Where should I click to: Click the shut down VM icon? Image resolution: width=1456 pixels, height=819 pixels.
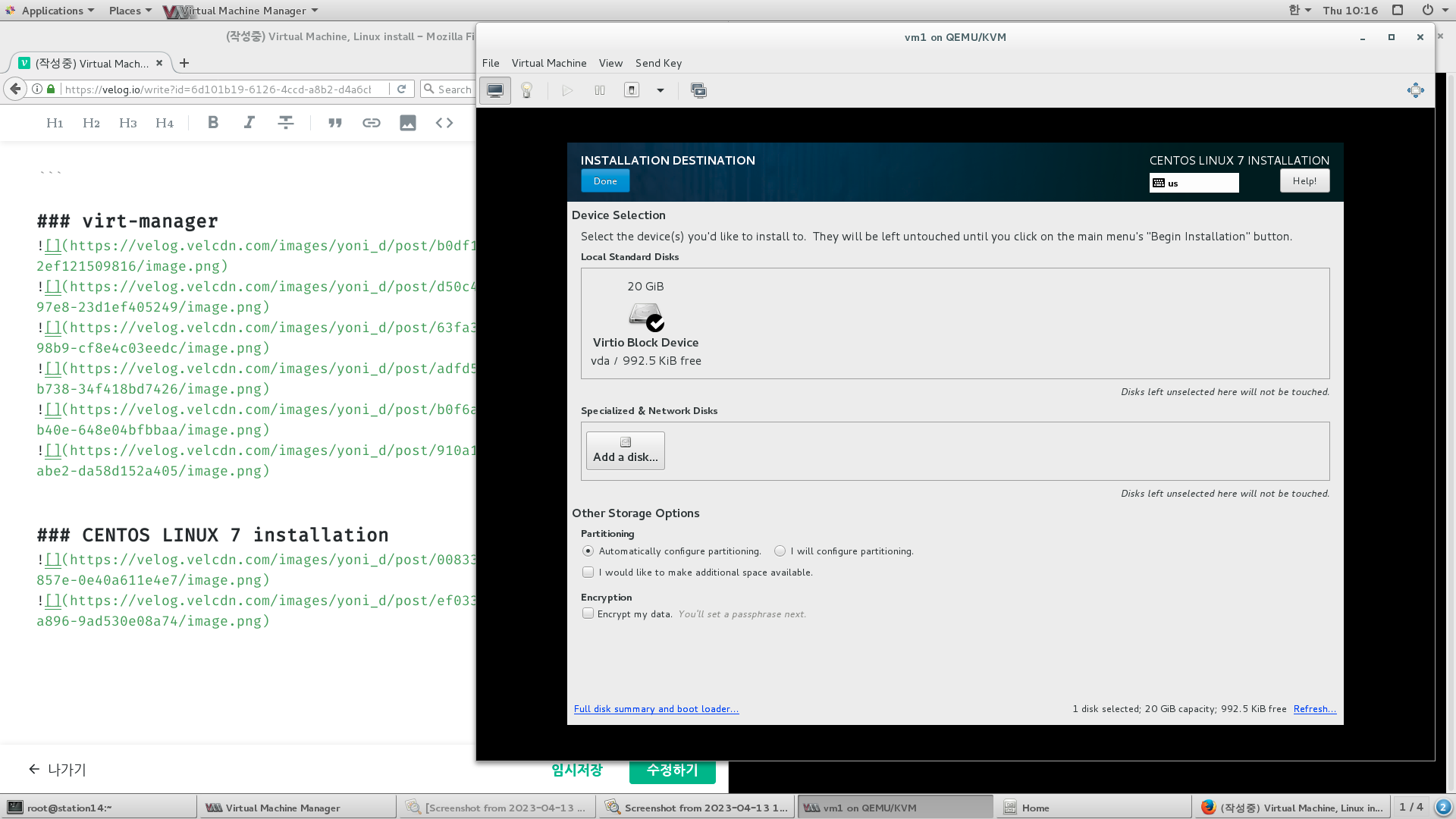632,90
